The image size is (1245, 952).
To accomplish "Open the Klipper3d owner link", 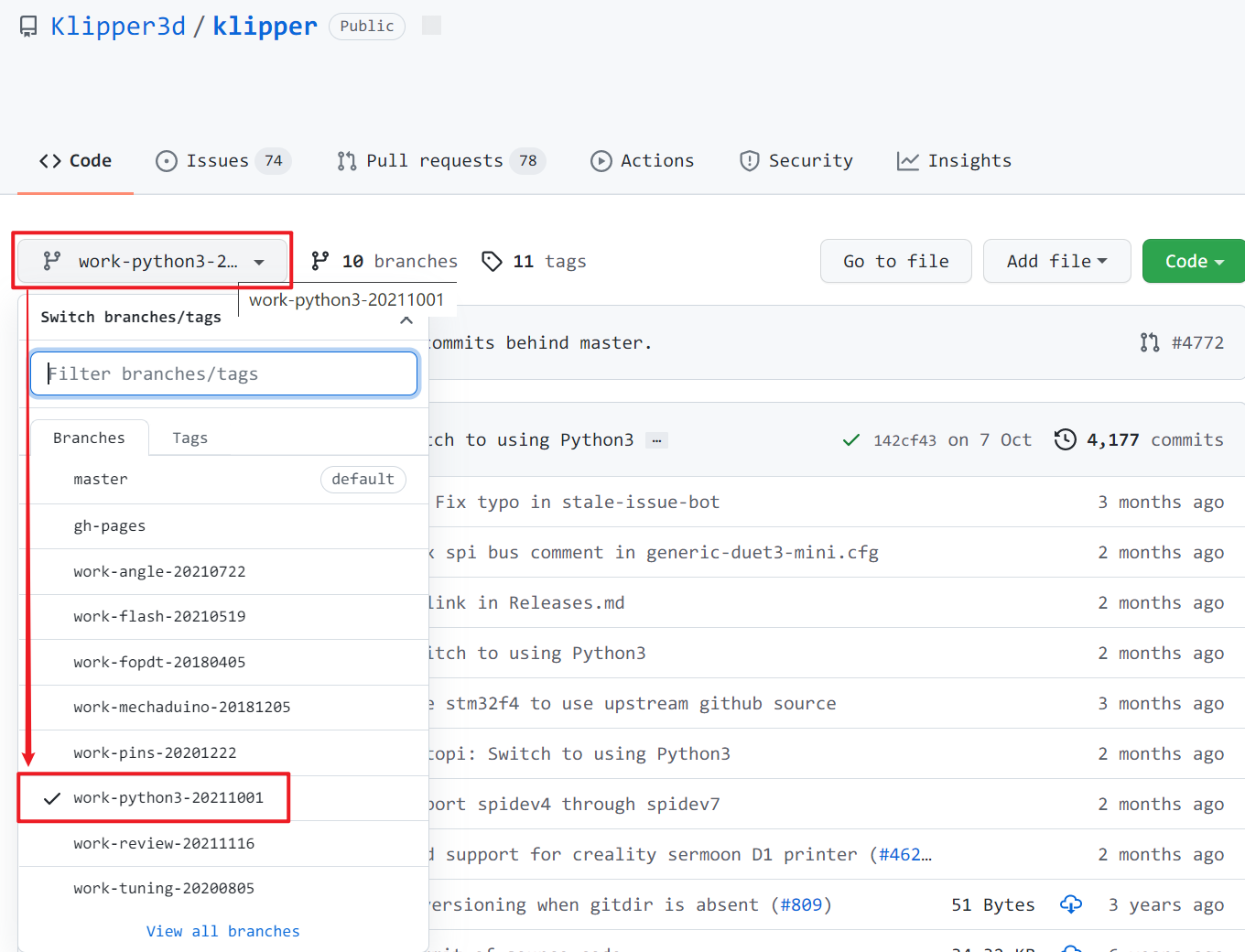I will (x=118, y=27).
